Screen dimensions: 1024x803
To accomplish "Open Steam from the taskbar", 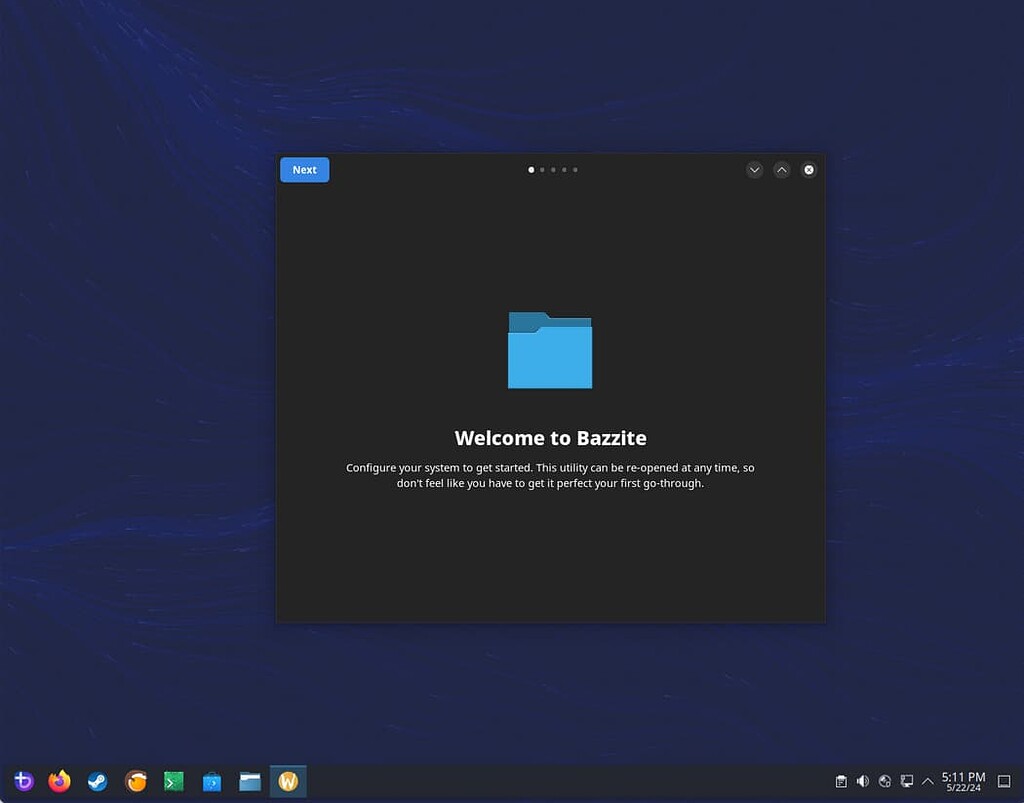I will click(97, 781).
